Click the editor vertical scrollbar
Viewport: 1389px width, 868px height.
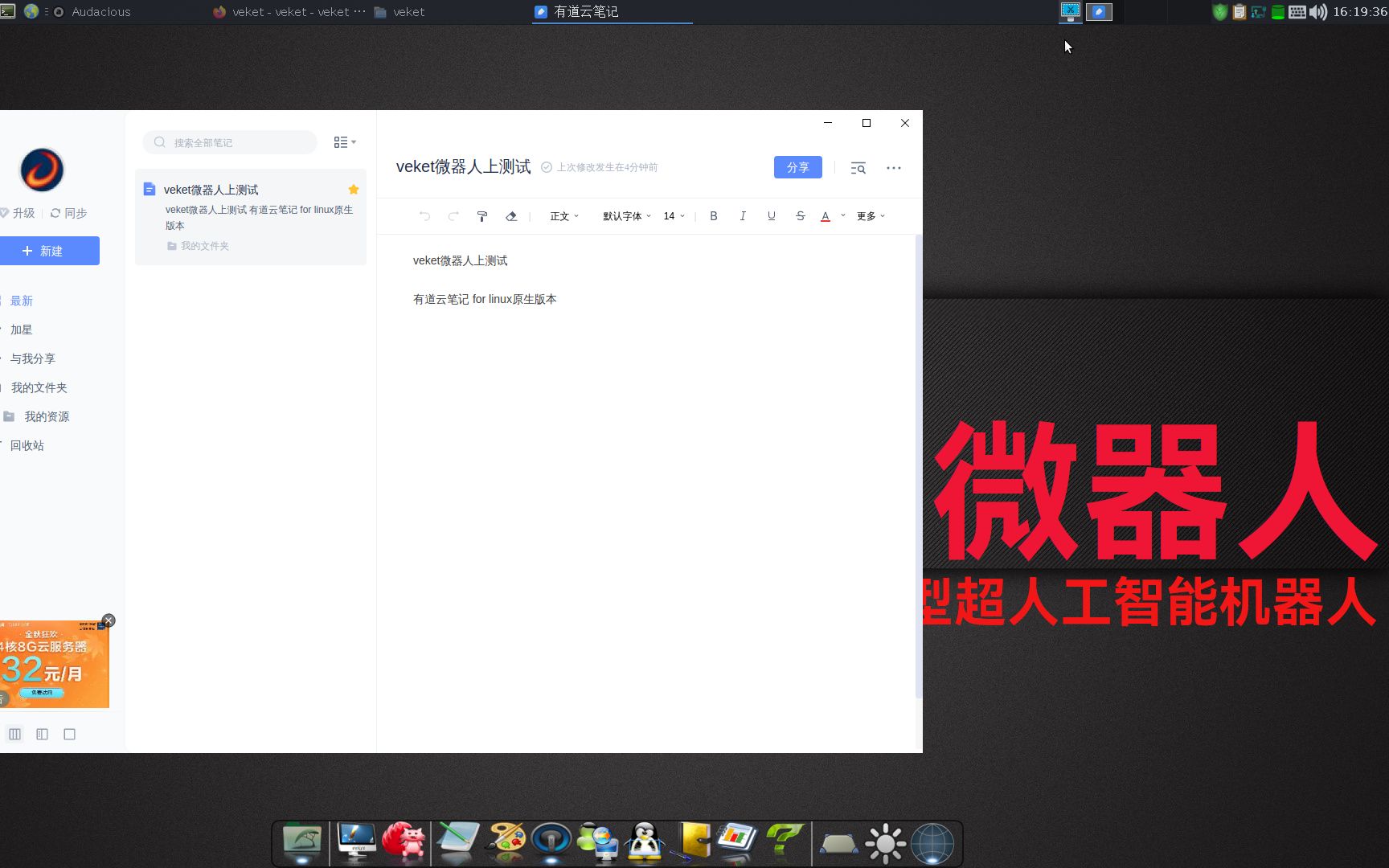[x=919, y=466]
